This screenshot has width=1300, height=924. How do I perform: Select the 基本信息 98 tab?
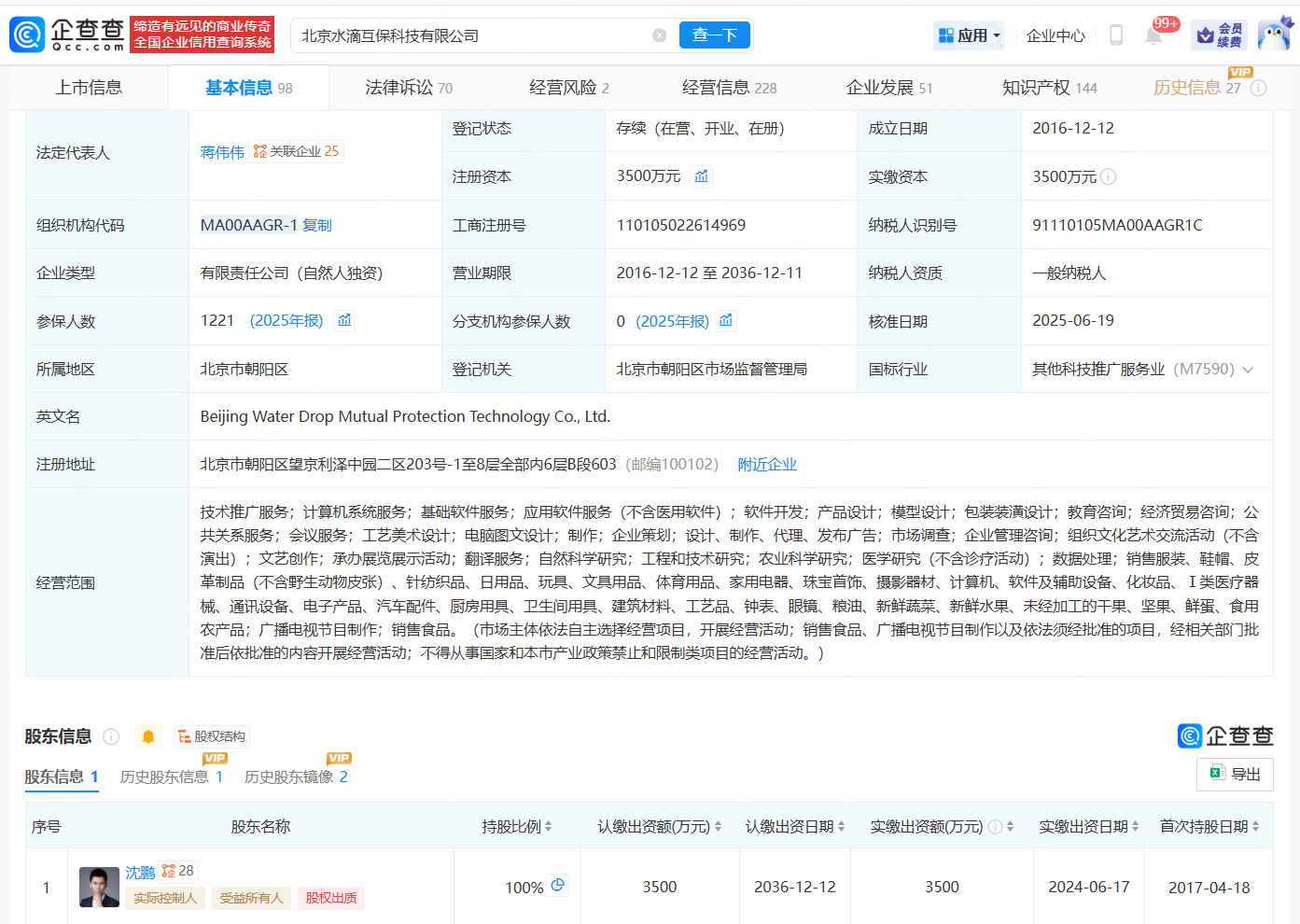tap(249, 88)
